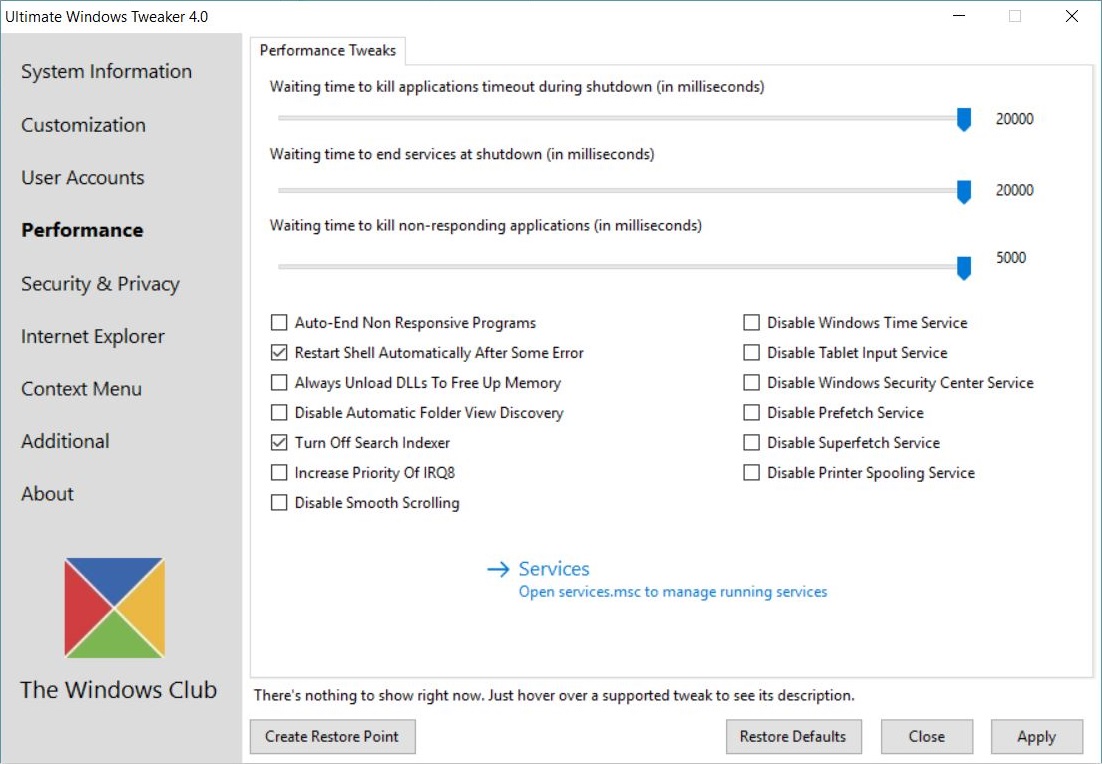
Task: Click the end services at shutdown slider thumb
Action: tap(964, 191)
